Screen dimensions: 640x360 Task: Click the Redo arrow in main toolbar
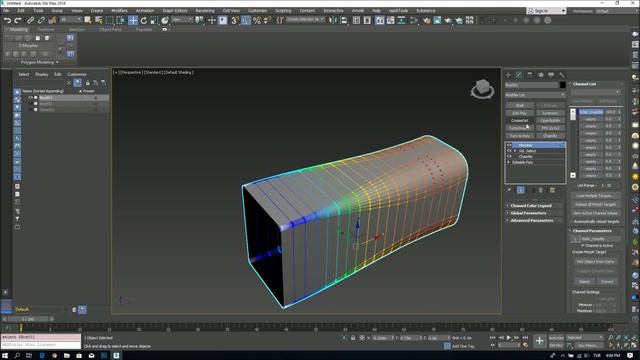coord(18,20)
